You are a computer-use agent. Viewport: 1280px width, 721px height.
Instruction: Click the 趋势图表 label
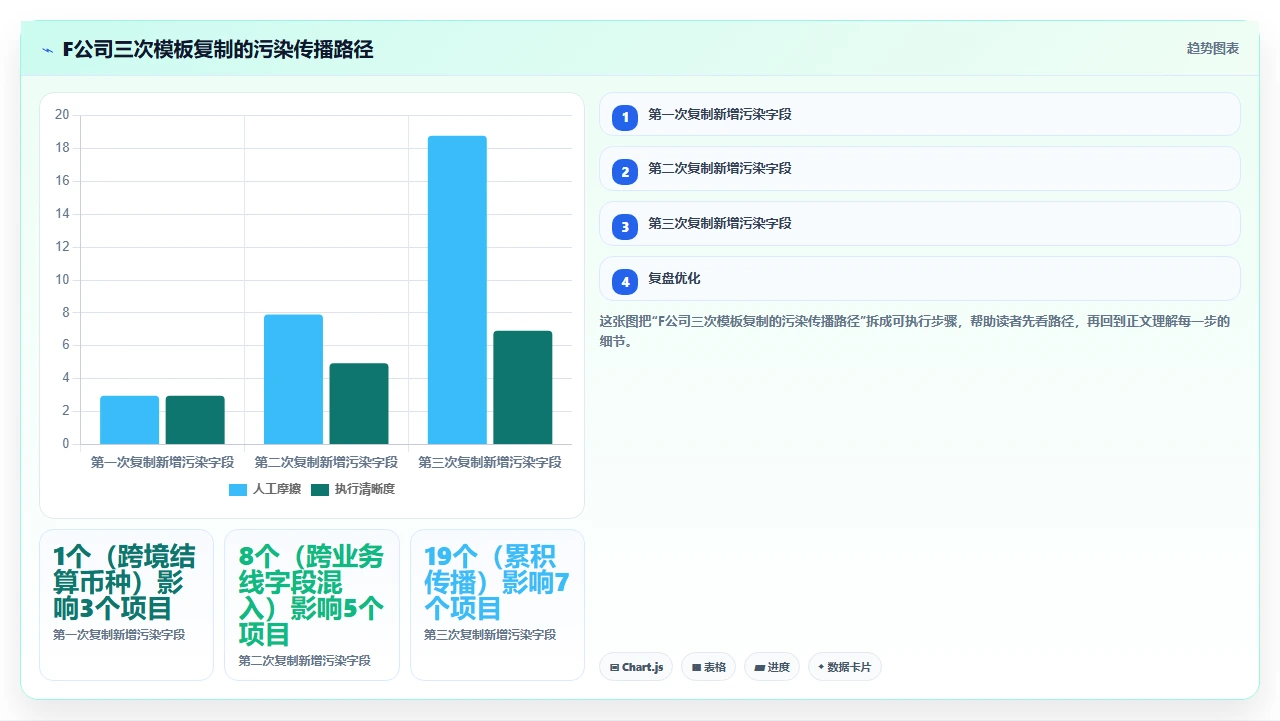pos(1213,48)
